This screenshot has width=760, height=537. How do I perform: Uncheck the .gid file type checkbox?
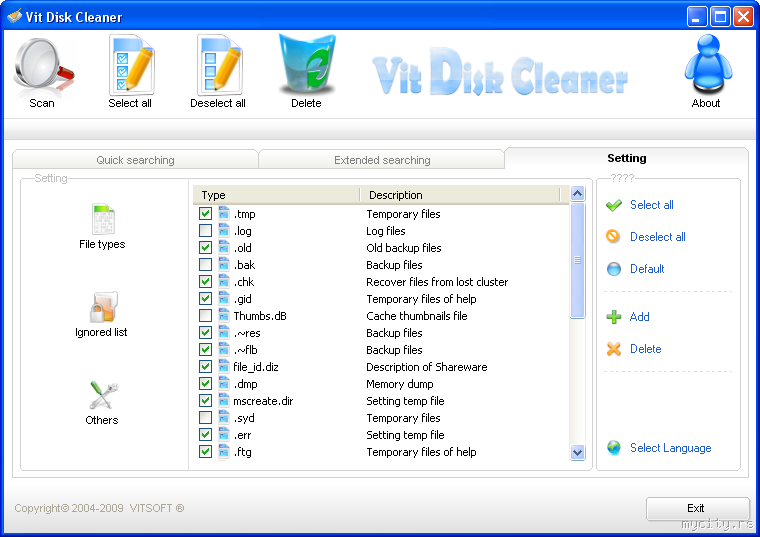tap(206, 299)
